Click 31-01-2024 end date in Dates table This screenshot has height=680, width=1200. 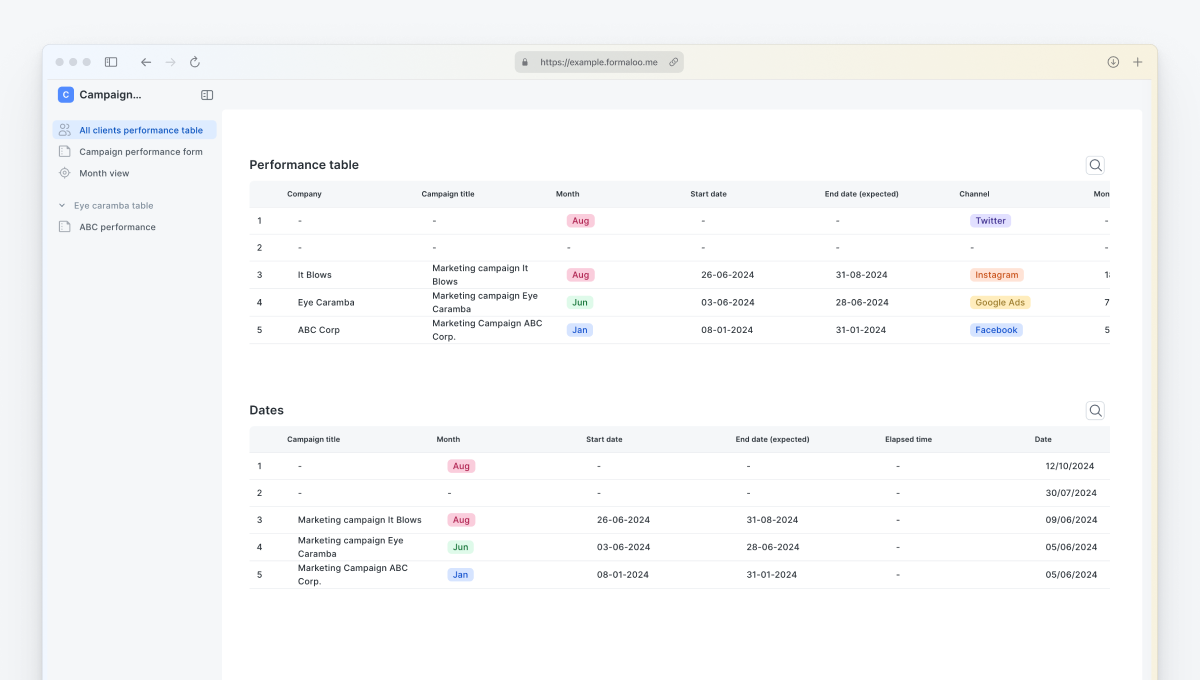772,575
